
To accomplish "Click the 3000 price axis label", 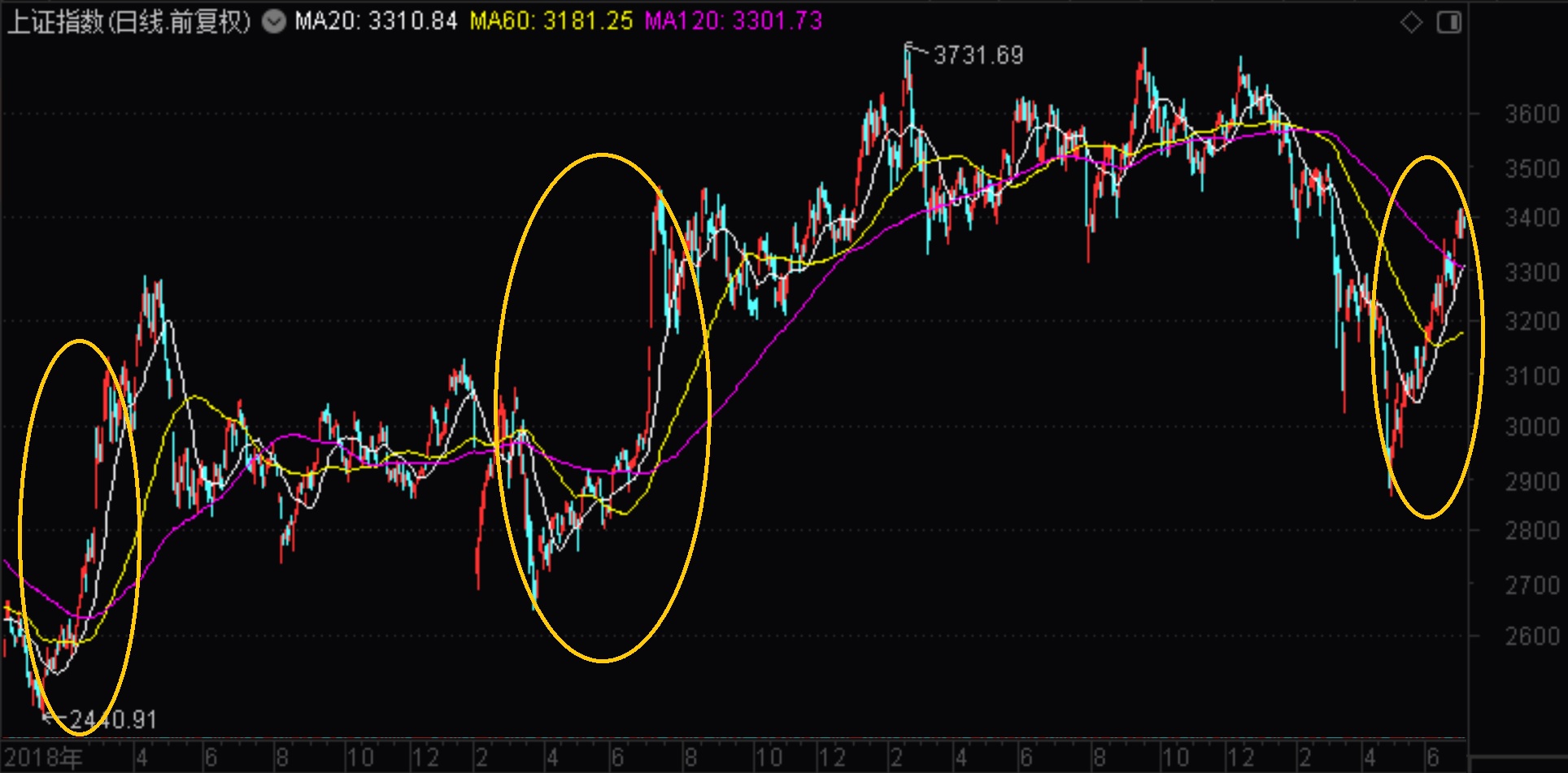I will [x=1532, y=427].
